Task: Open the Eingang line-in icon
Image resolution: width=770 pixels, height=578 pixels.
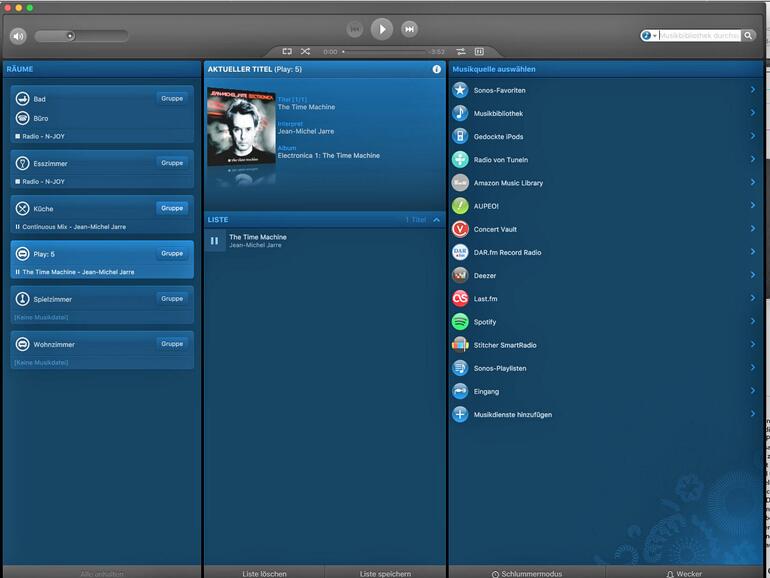Action: point(460,391)
